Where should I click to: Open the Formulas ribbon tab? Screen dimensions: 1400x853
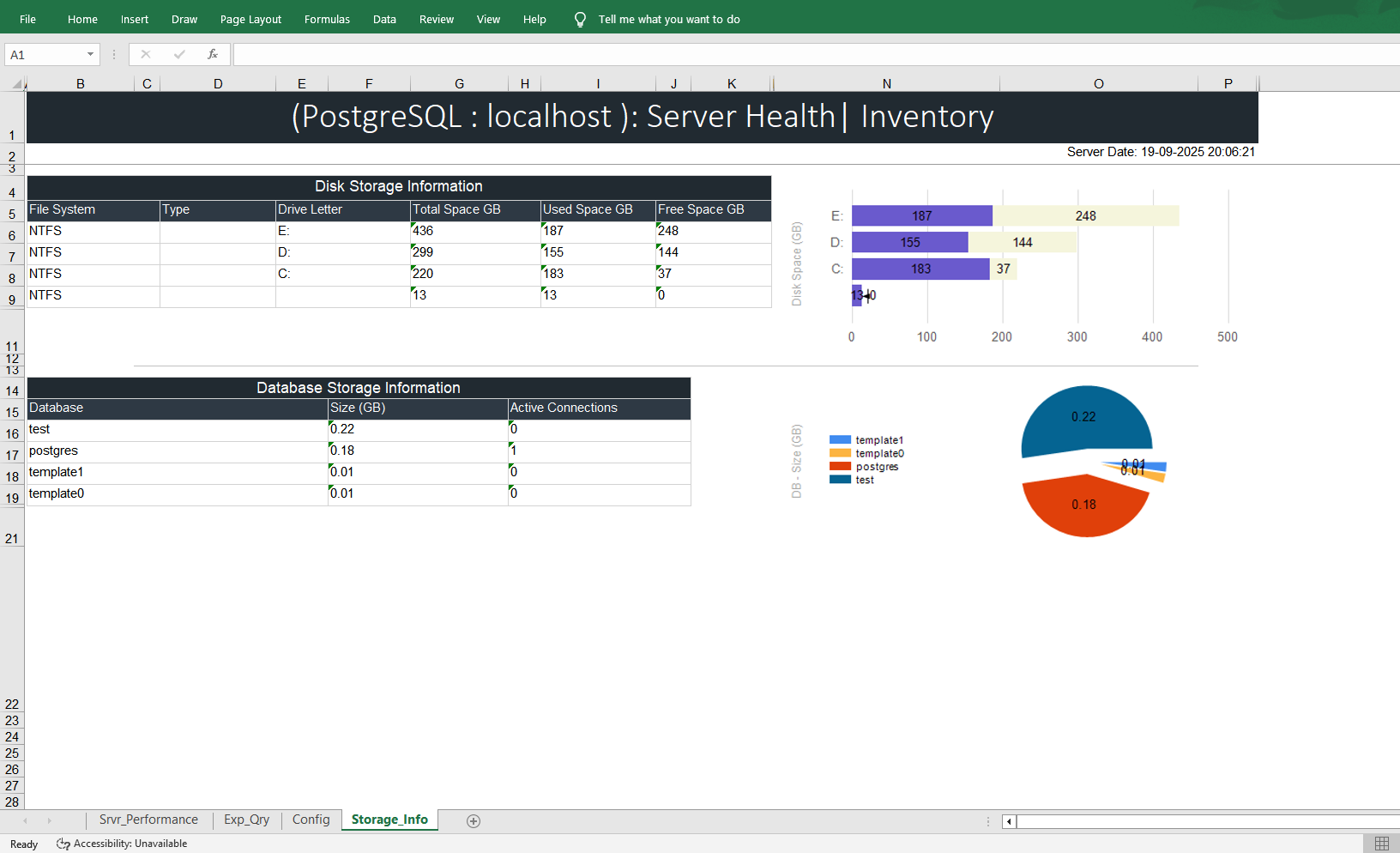[327, 19]
